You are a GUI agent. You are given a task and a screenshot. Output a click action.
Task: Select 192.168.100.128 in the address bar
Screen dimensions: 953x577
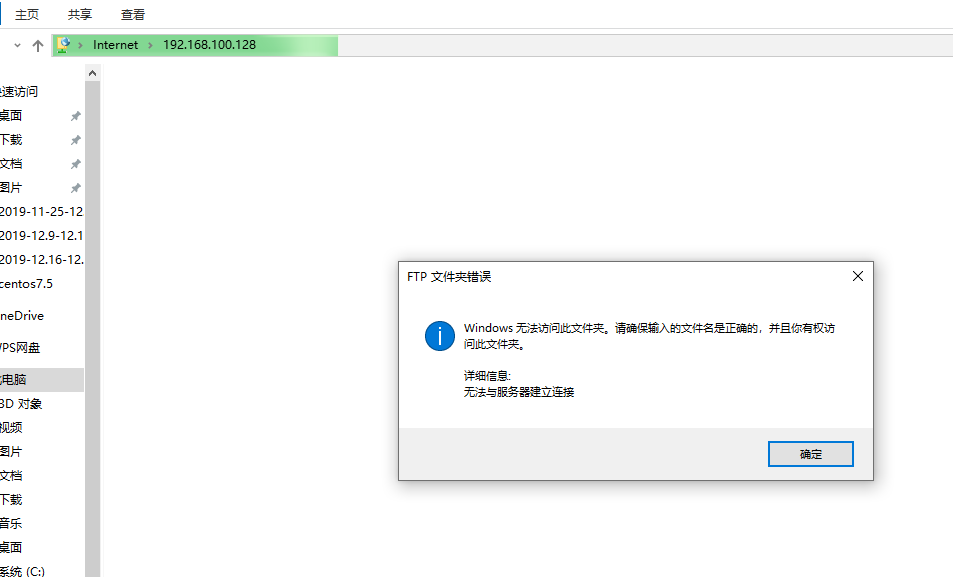click(x=209, y=45)
